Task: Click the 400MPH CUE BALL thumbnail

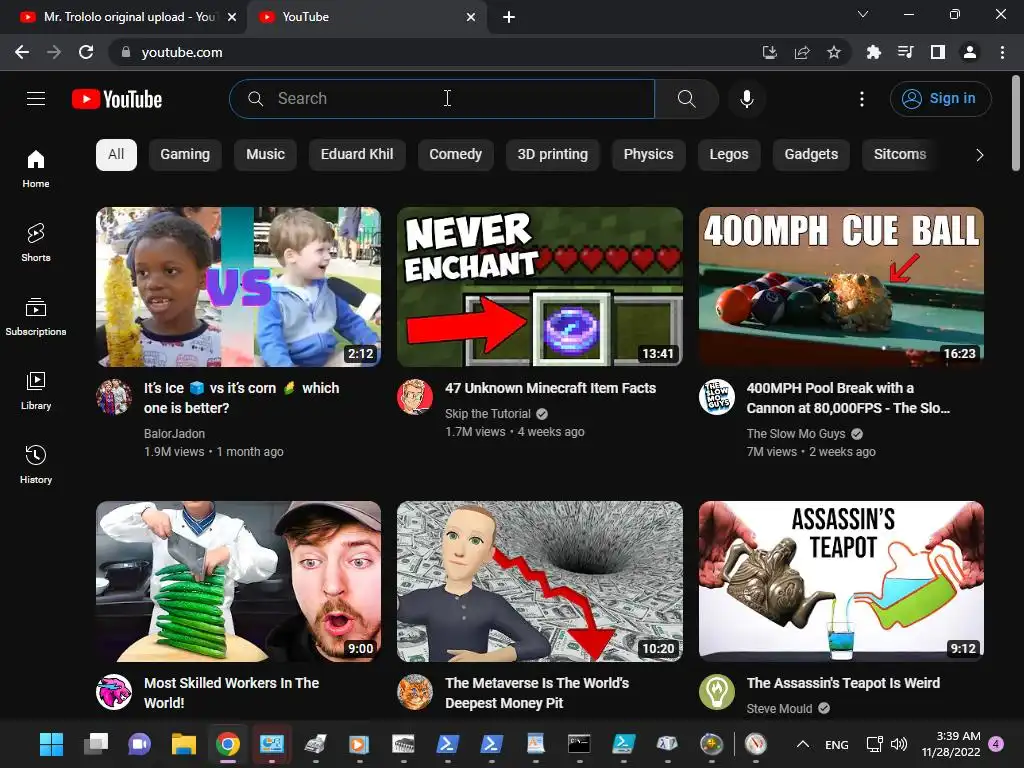Action: pos(841,287)
